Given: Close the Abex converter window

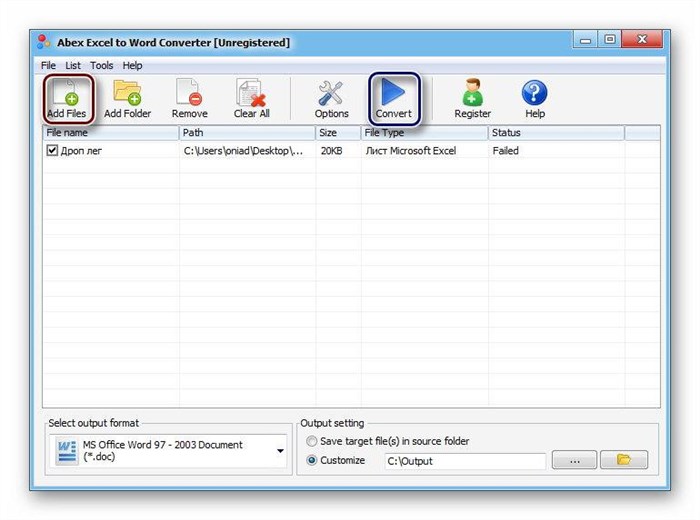Looking at the screenshot, I should (642, 40).
